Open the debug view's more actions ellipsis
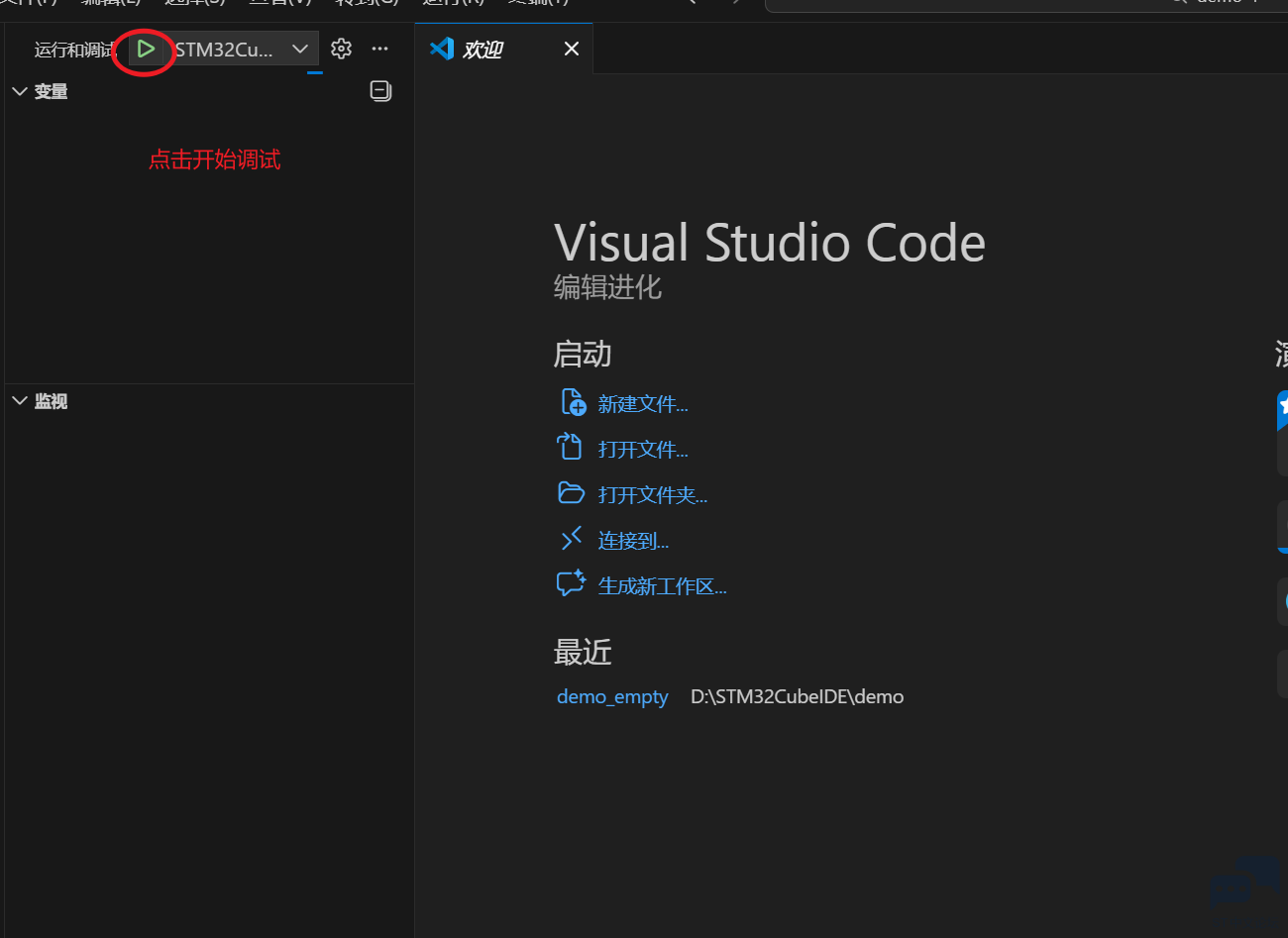1288x938 pixels. [380, 49]
